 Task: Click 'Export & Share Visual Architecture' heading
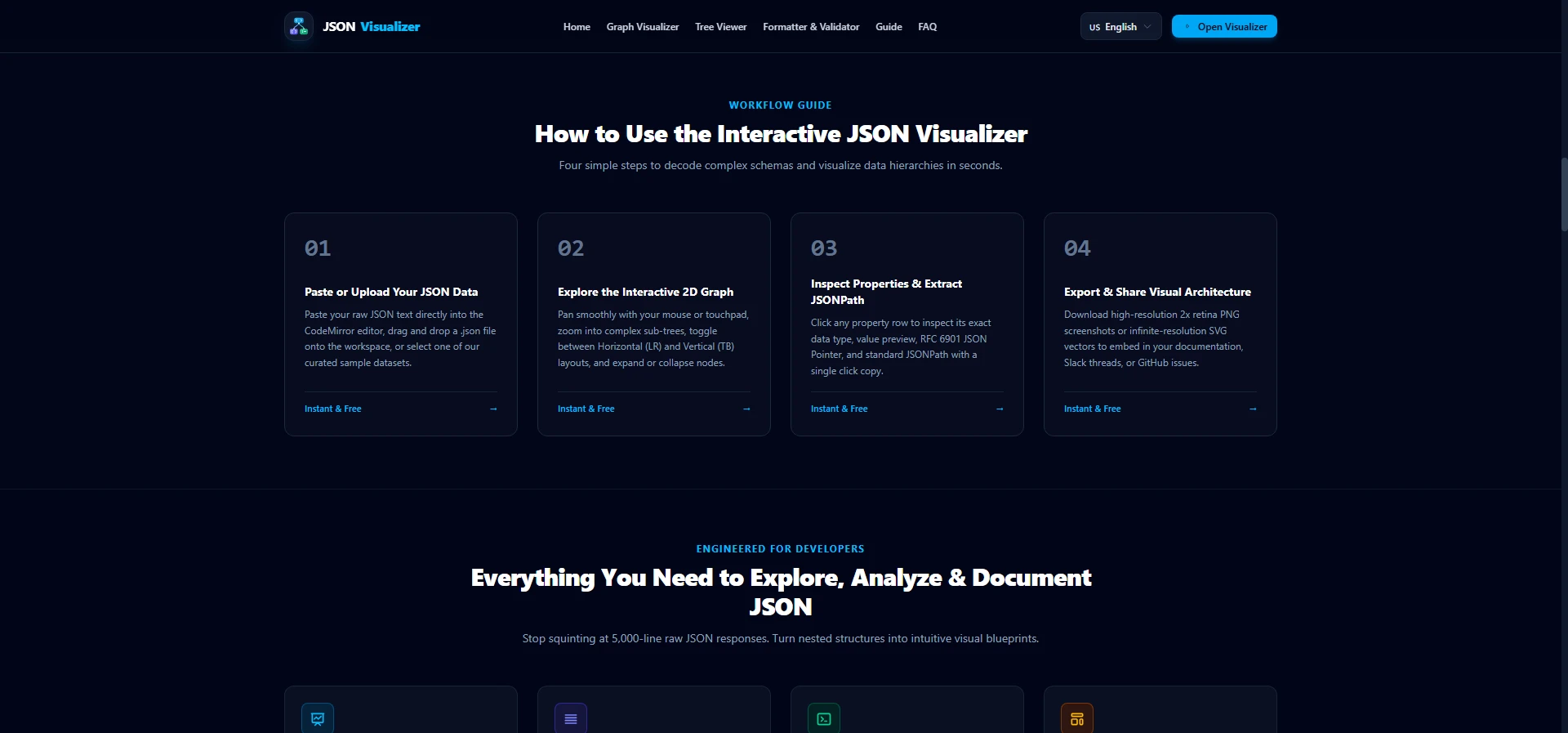(x=1157, y=292)
